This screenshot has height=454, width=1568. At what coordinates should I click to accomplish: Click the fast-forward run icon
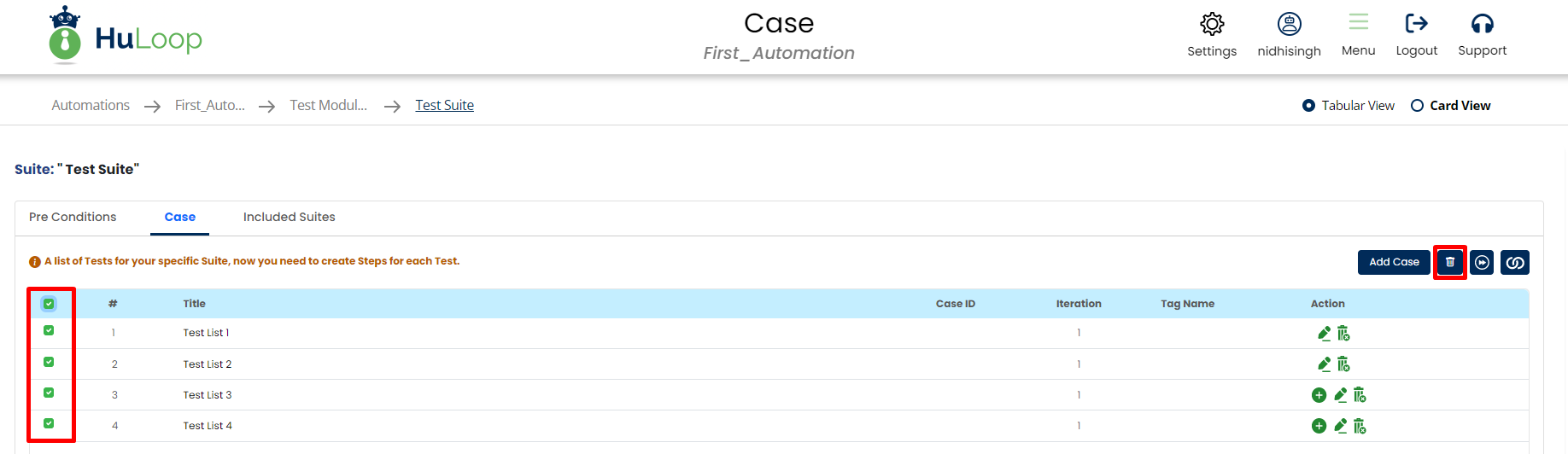(1483, 262)
